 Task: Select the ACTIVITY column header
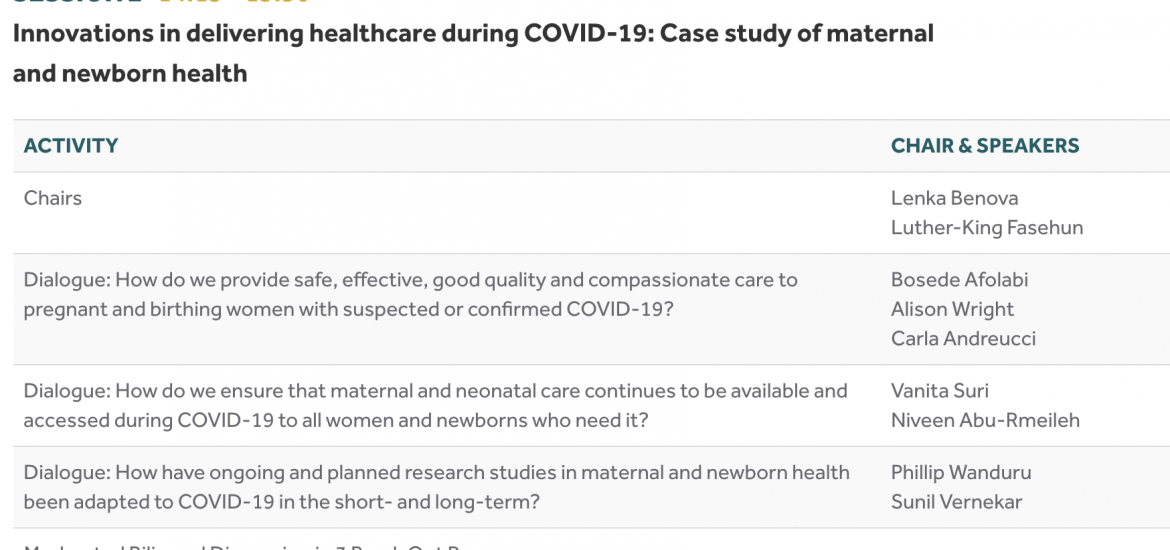pyautogui.click(x=71, y=146)
